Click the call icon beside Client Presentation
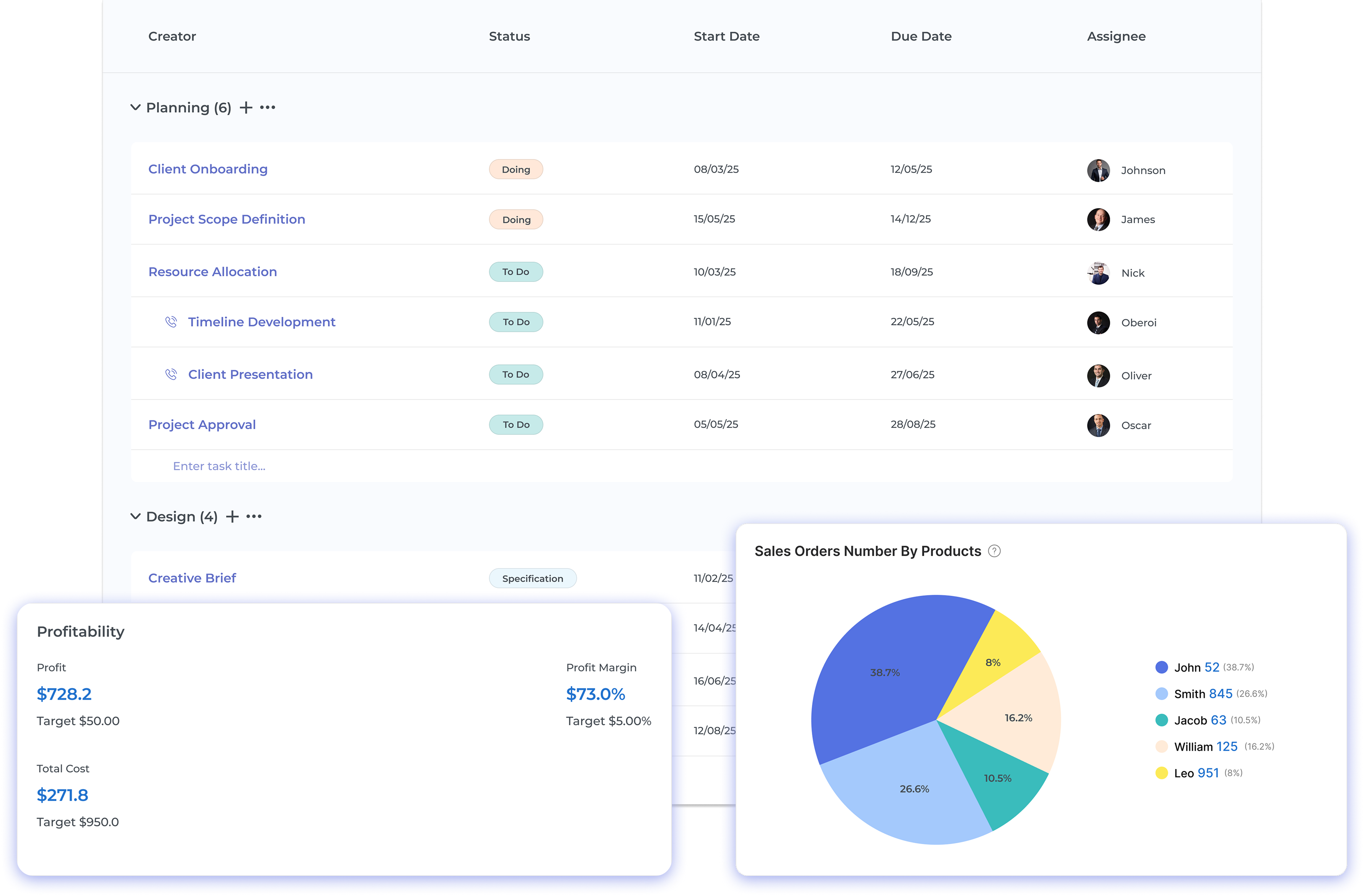Screen dimensions: 1364x896 point(171,374)
